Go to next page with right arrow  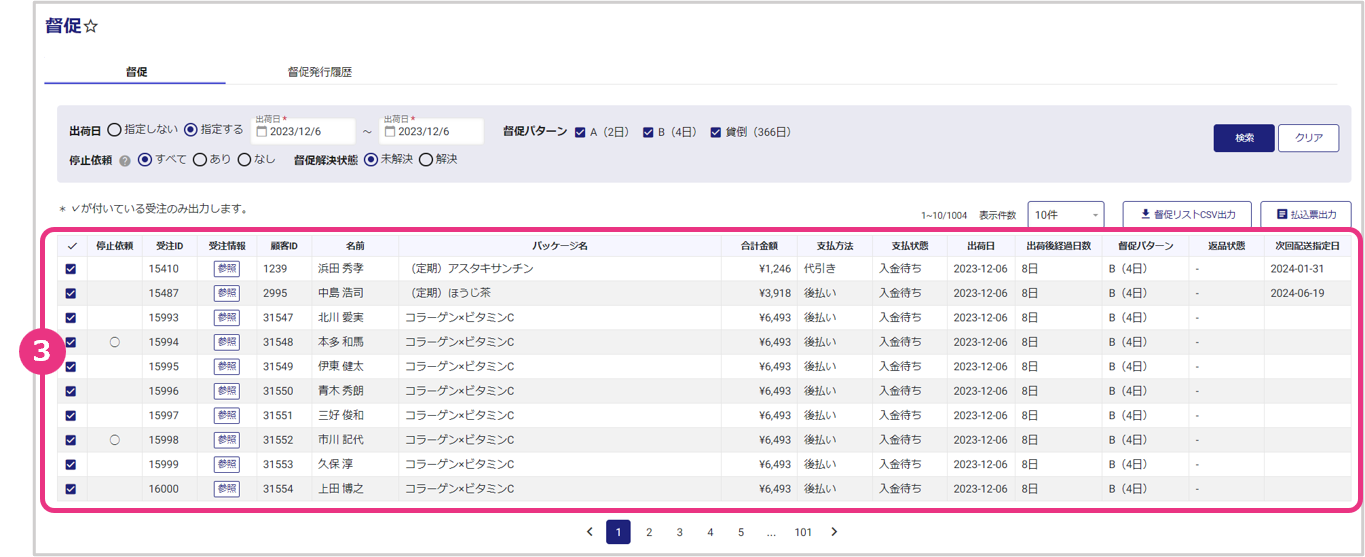[x=834, y=532]
